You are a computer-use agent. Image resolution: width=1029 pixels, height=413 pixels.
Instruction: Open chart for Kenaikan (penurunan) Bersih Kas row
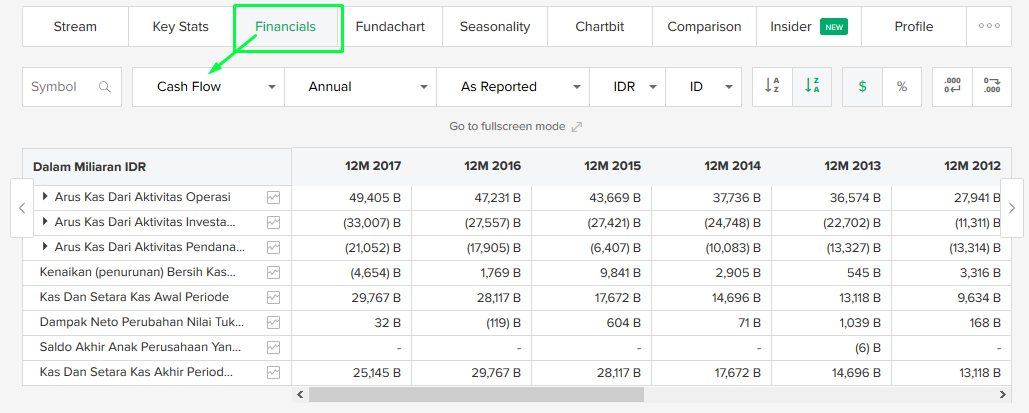coord(273,272)
